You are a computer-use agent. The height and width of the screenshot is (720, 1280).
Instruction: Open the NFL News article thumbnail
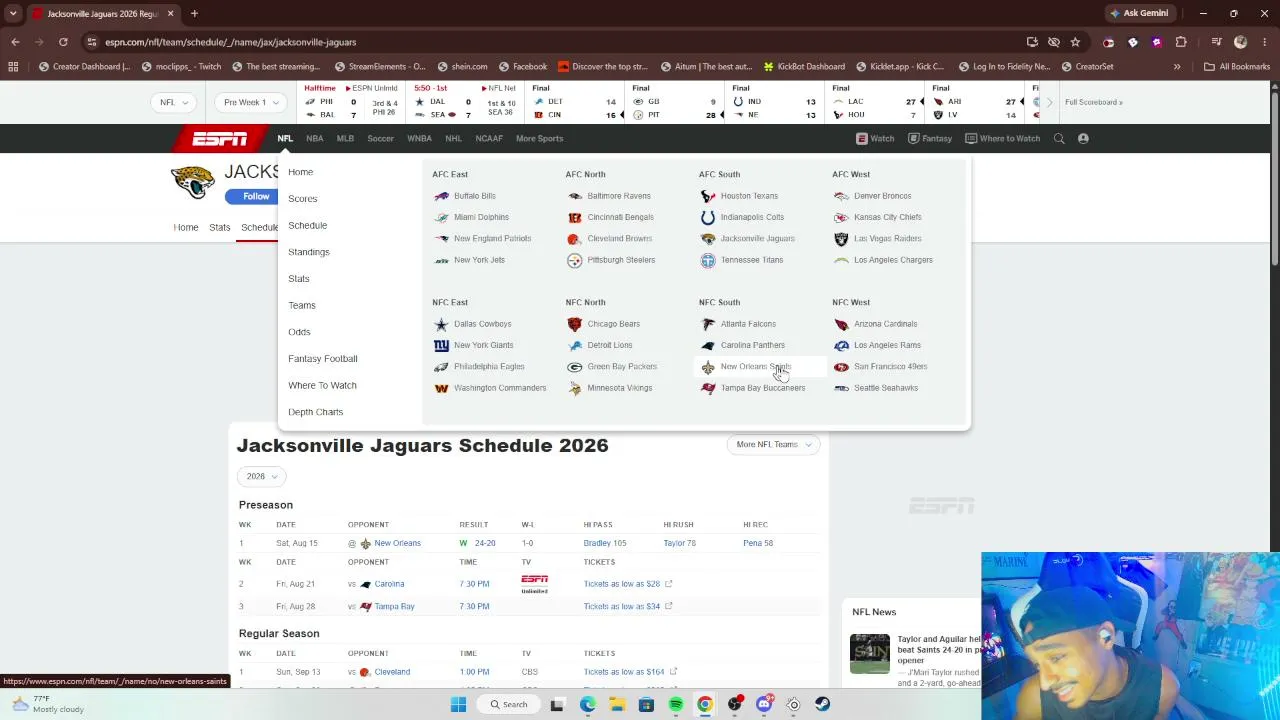click(869, 654)
